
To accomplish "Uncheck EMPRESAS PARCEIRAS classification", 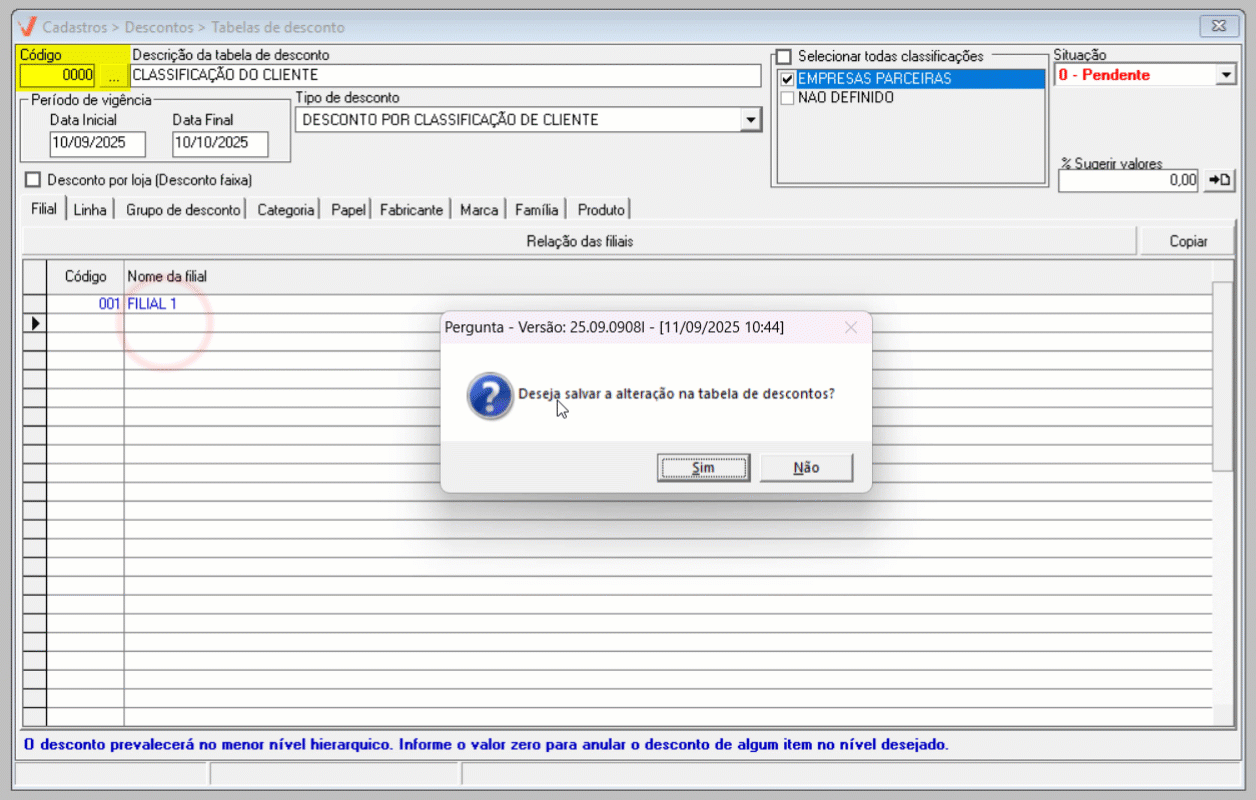I will 788,78.
